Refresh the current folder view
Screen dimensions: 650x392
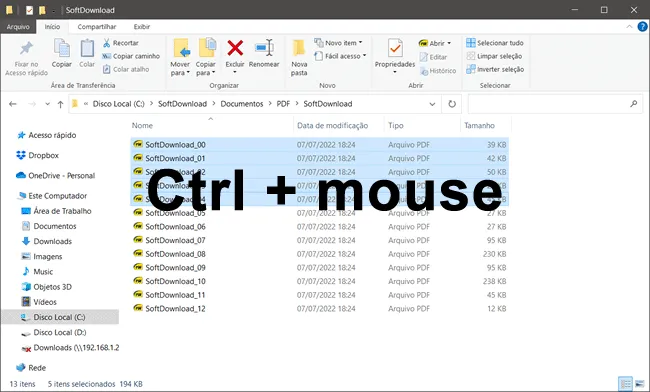tap(452, 104)
